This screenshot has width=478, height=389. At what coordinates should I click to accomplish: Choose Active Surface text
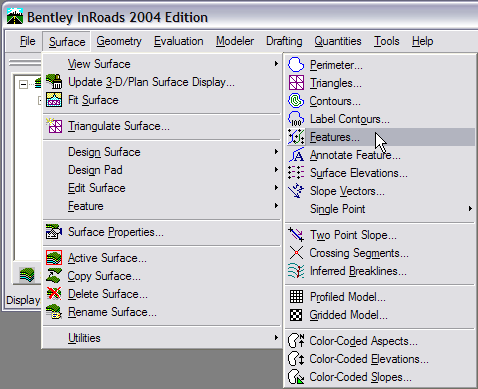[x=107, y=258]
